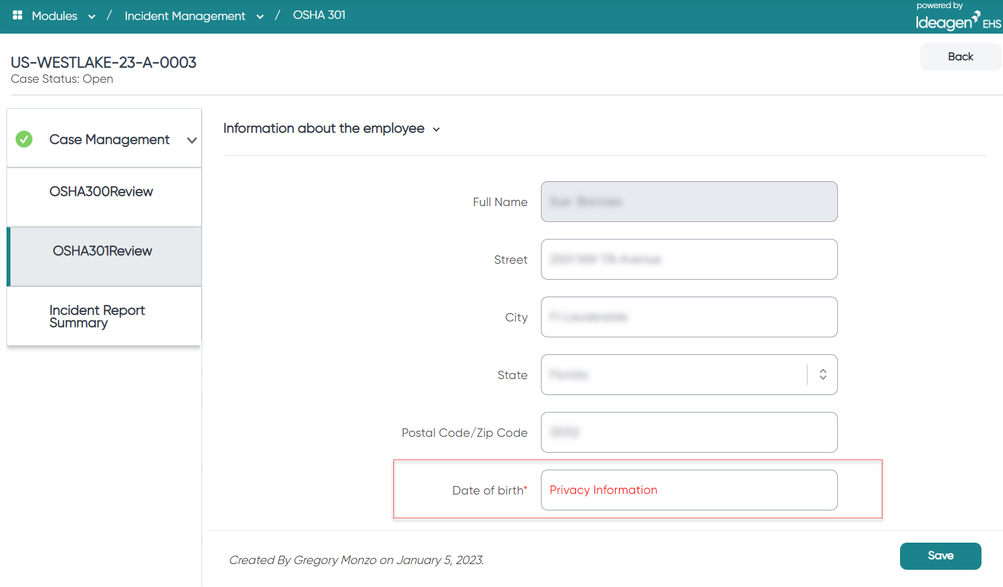1003x587 pixels.
Task: Click the Full Name field
Action: [x=689, y=201]
